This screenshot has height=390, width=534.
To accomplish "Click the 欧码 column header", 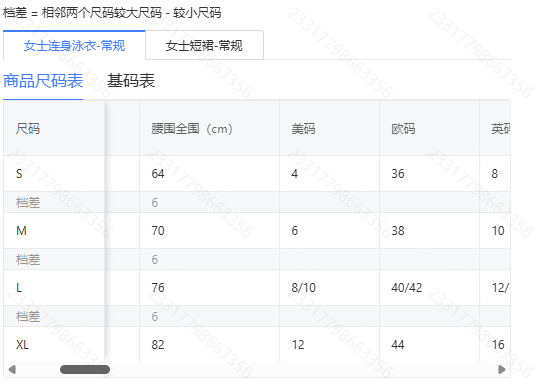I will 403,129.
